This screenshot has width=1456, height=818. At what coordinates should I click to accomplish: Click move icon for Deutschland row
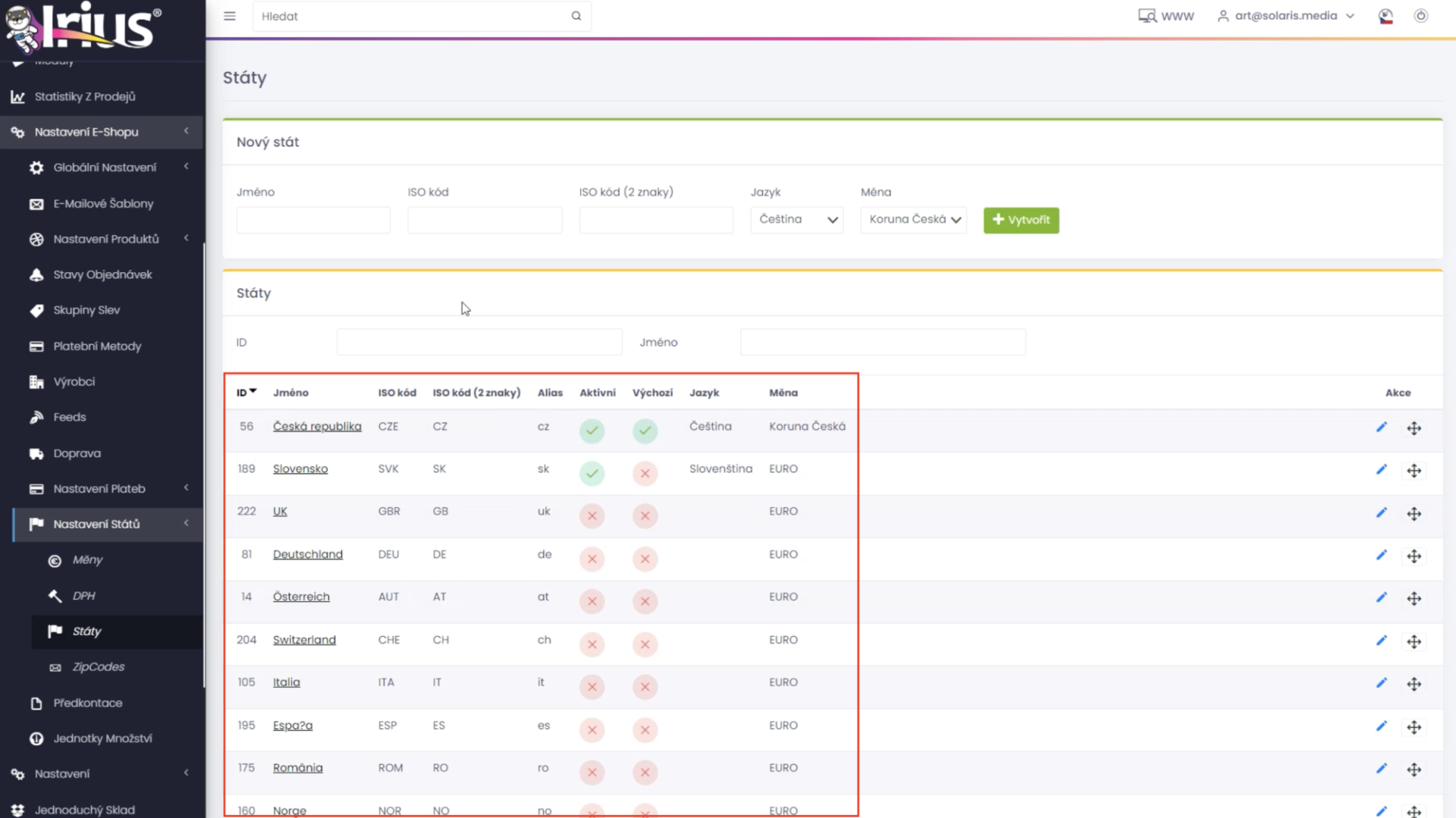tap(1414, 556)
